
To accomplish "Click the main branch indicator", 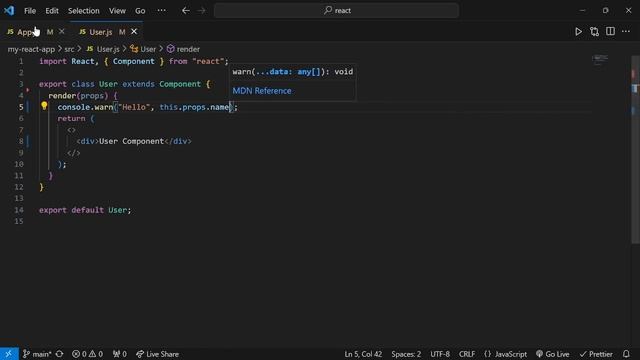I will [x=37, y=354].
